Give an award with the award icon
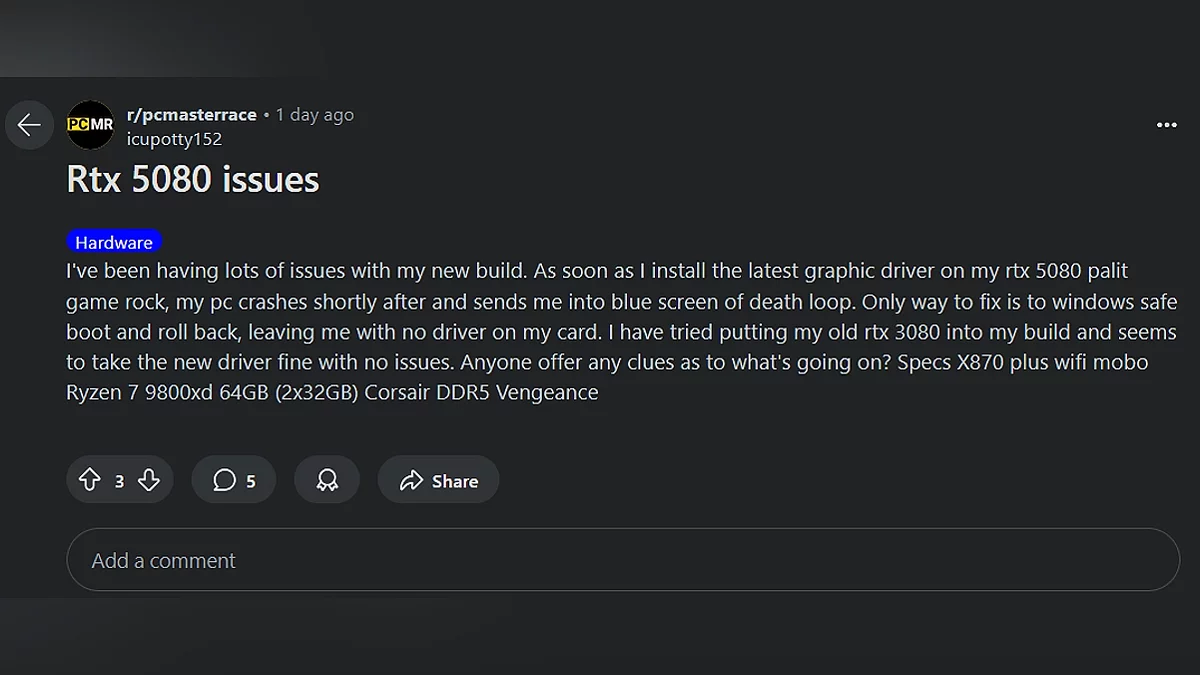1200x675 pixels. point(327,481)
